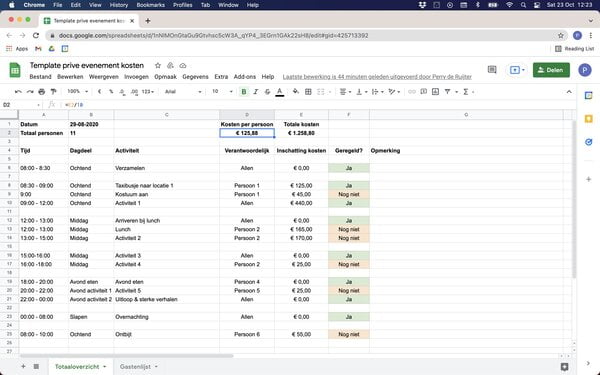Open text rotation dropdown
Image resolution: width=600 pixels, height=375 pixels.
point(394,92)
